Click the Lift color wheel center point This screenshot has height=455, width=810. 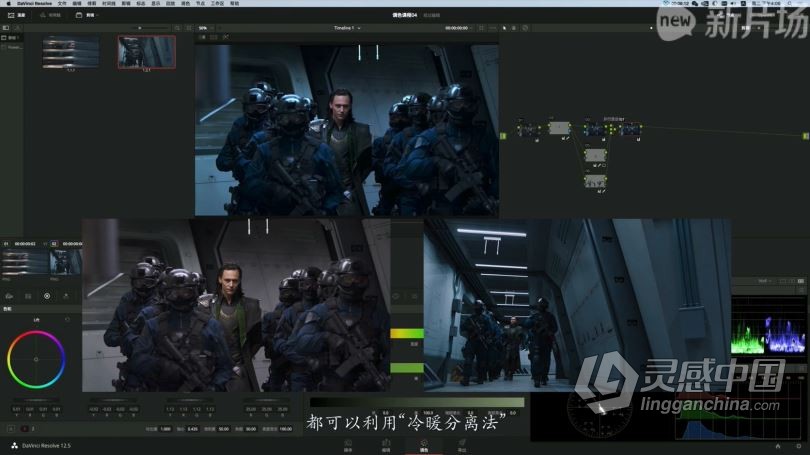[36, 359]
